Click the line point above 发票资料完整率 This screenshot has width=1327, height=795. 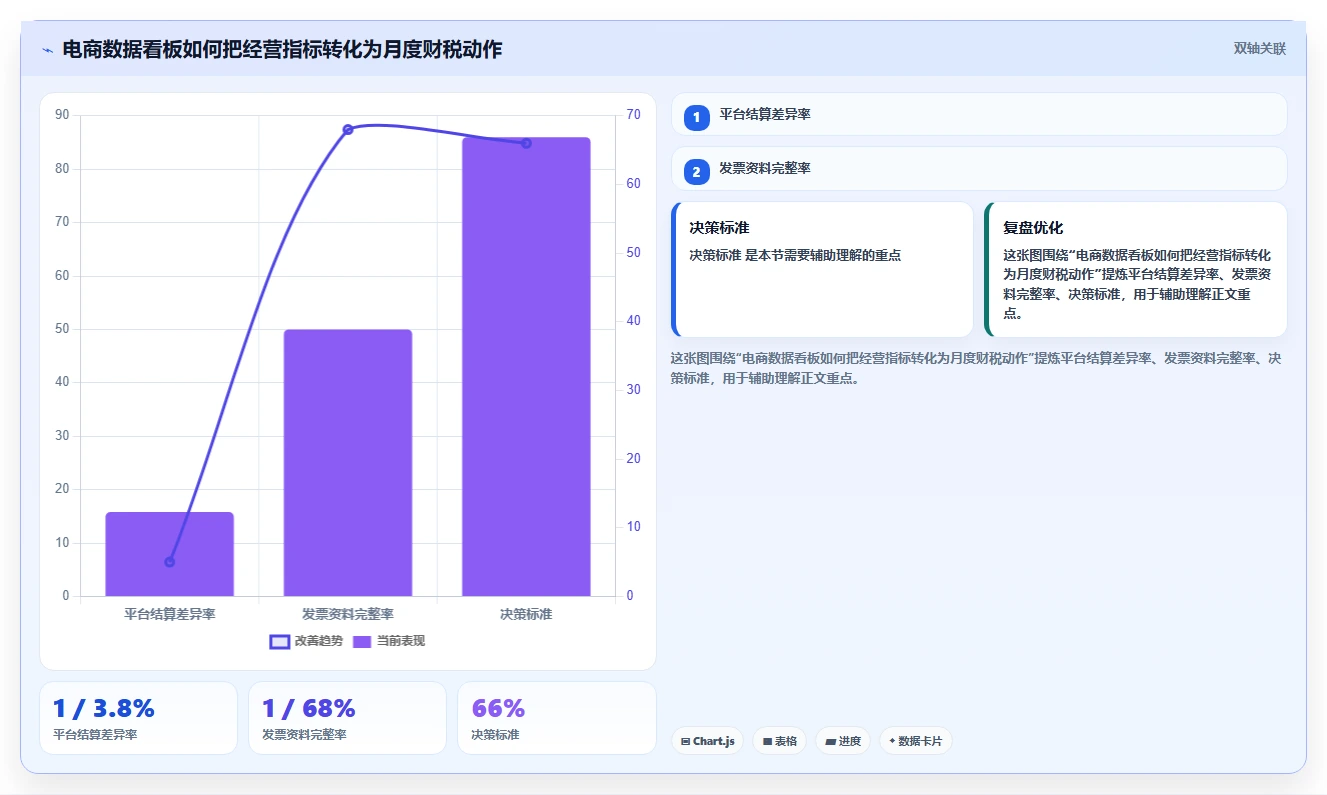[348, 129]
